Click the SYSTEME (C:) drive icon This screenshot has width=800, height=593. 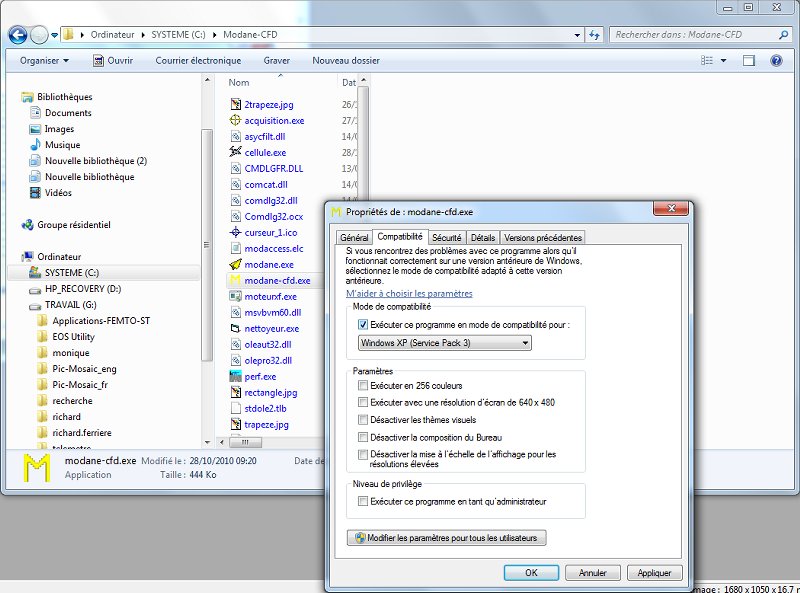click(x=35, y=273)
